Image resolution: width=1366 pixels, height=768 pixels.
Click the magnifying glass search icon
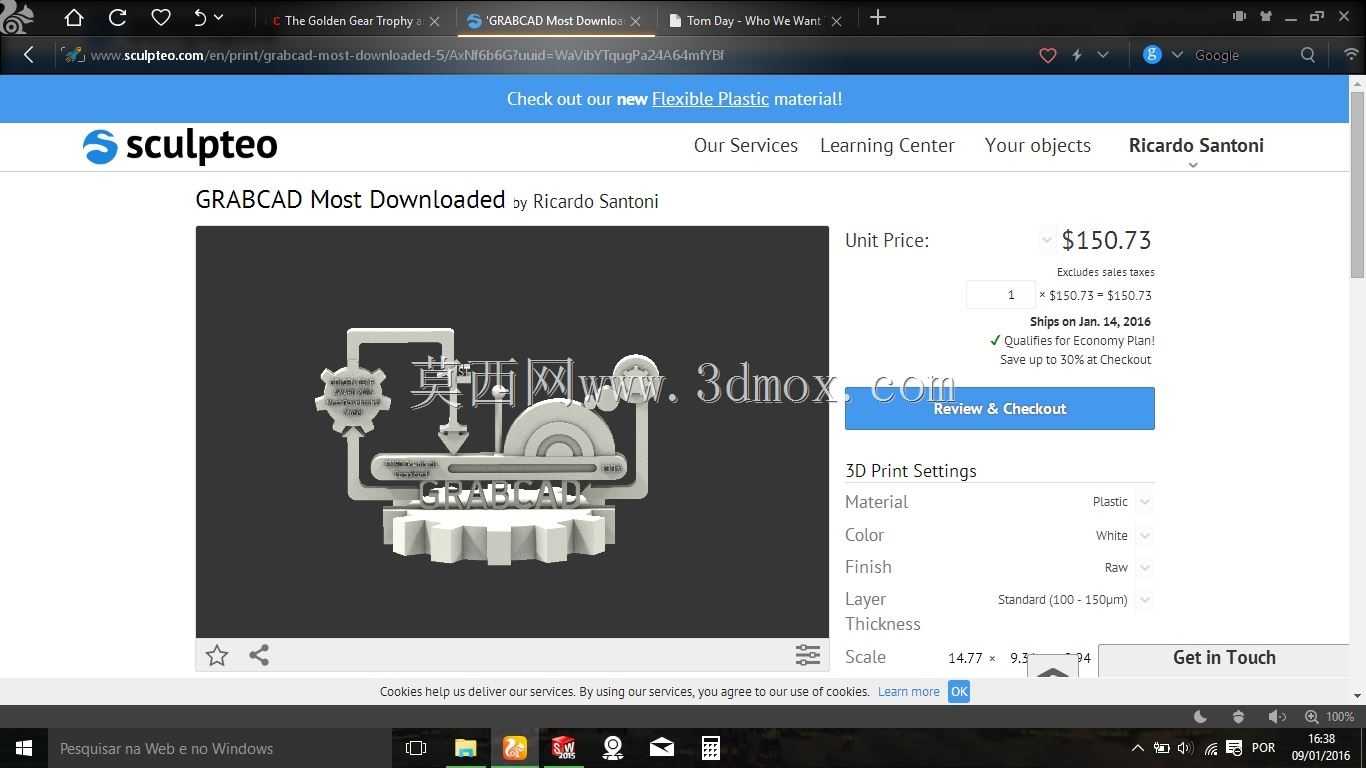[1308, 55]
